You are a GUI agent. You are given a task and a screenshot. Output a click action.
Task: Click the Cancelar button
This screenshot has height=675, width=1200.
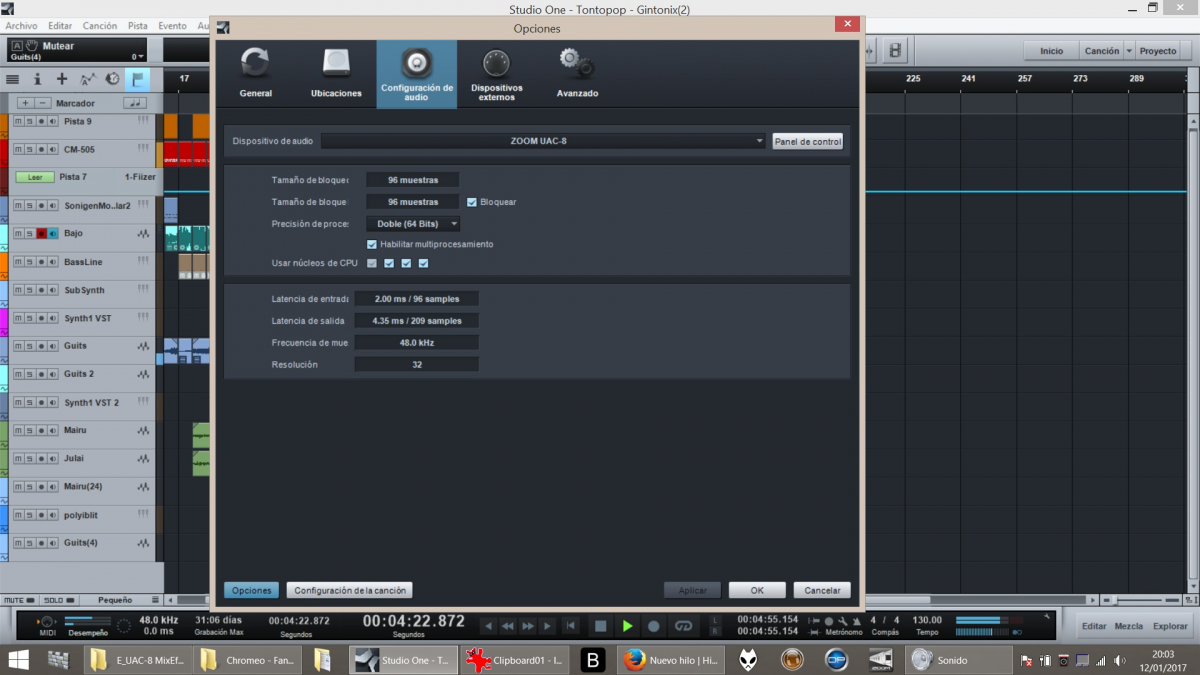click(822, 590)
